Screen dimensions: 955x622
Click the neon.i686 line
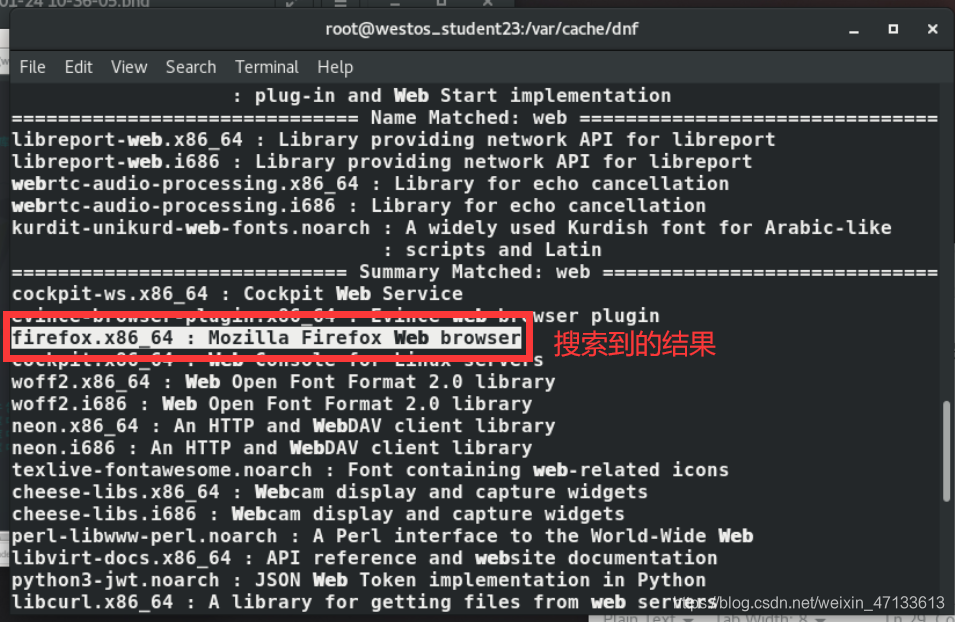coord(272,448)
